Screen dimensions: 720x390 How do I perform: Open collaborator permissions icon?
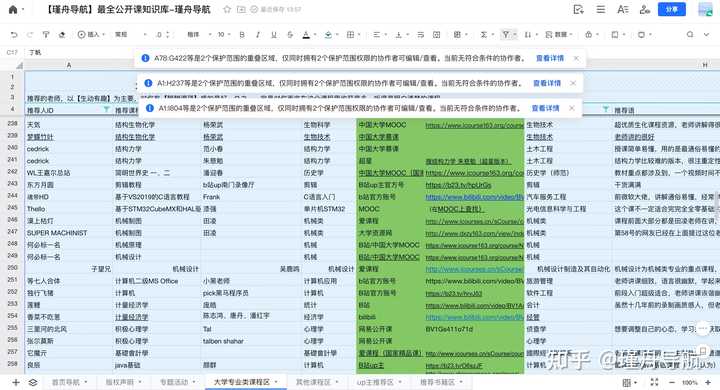(x=645, y=9)
